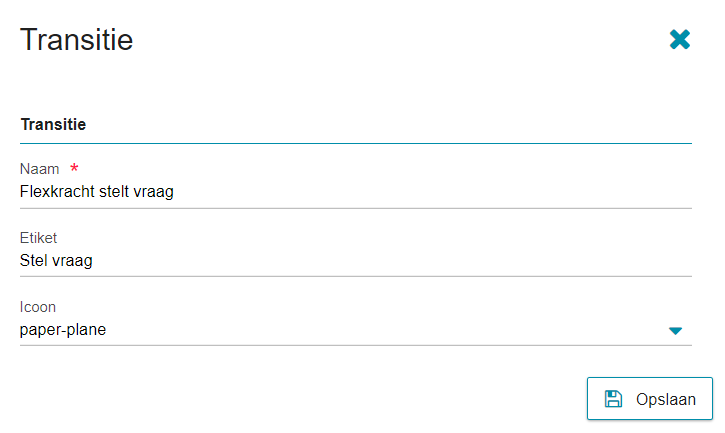
Task: Open the paper-plane icon selection
Action: (x=356, y=330)
